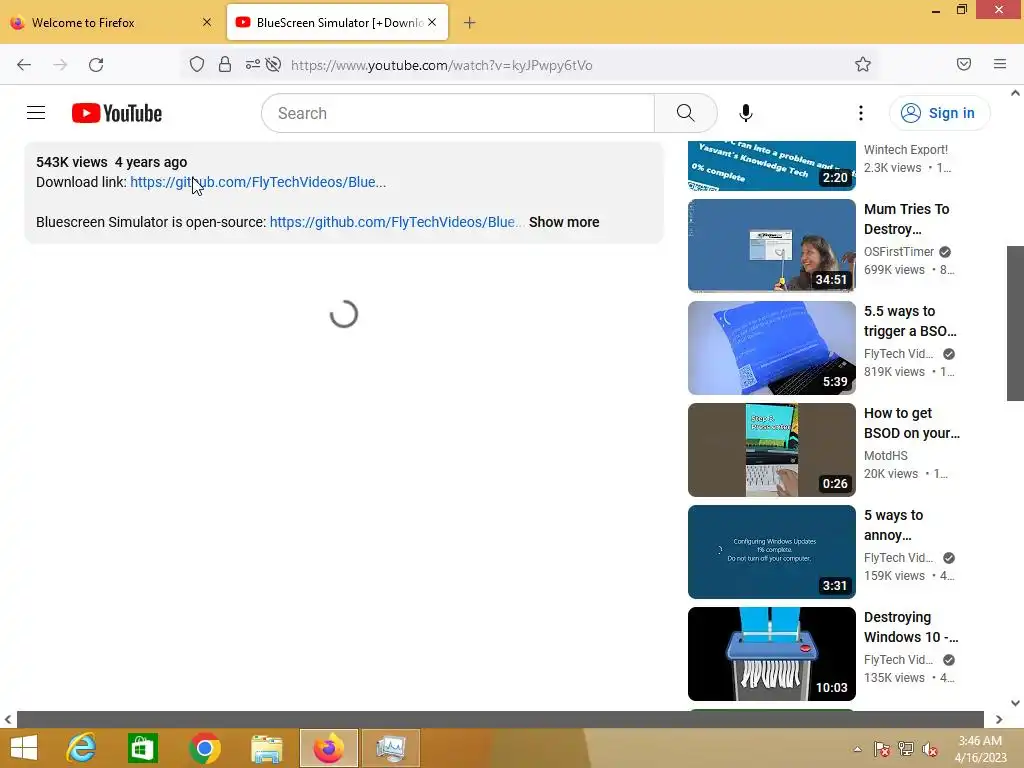This screenshot has width=1024, height=768.
Task: Reload the page
Action: [96, 65]
